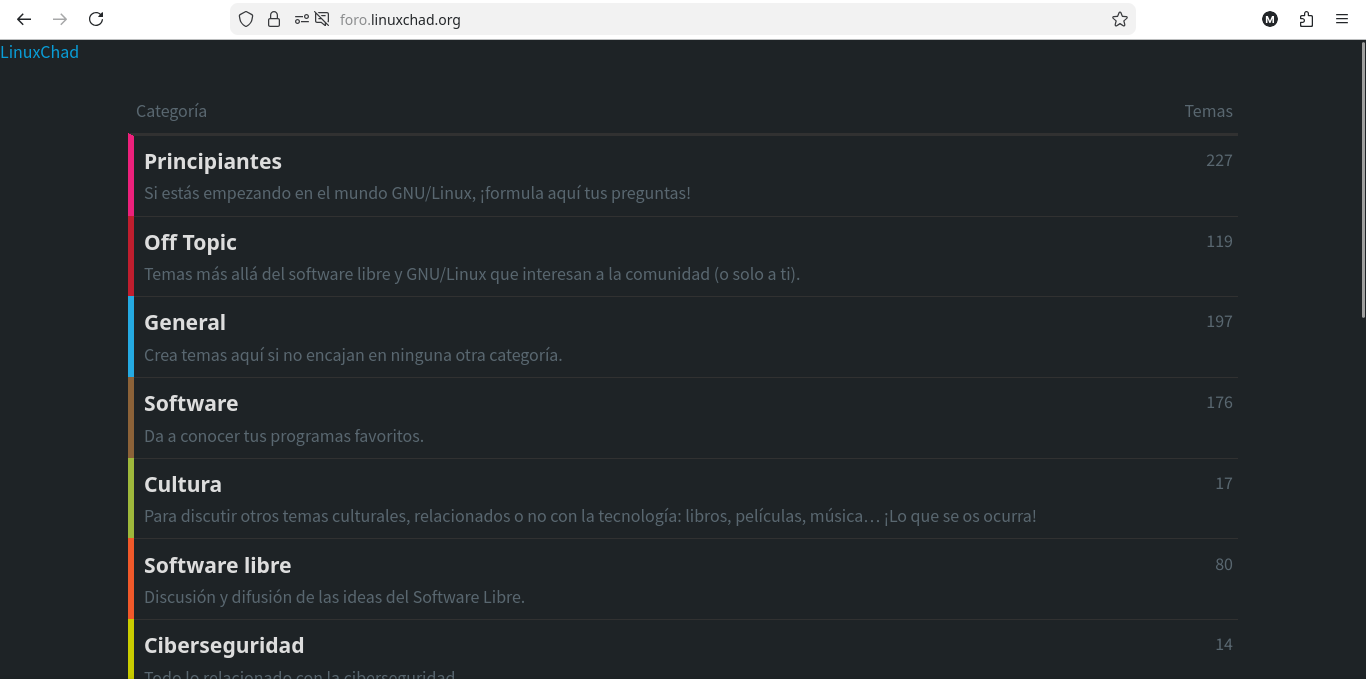Open the site permissions icon
This screenshot has width=1366, height=679.
point(301,19)
